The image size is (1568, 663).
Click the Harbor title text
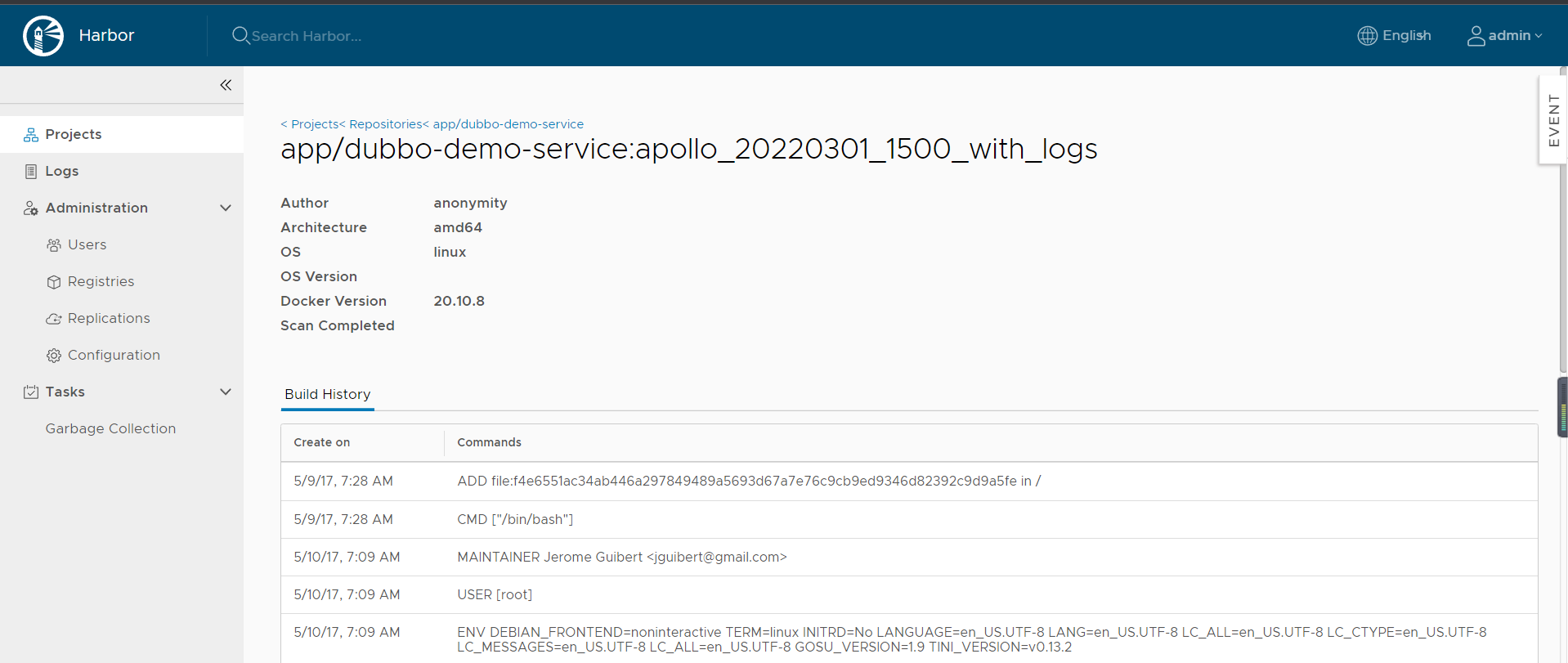(x=106, y=35)
